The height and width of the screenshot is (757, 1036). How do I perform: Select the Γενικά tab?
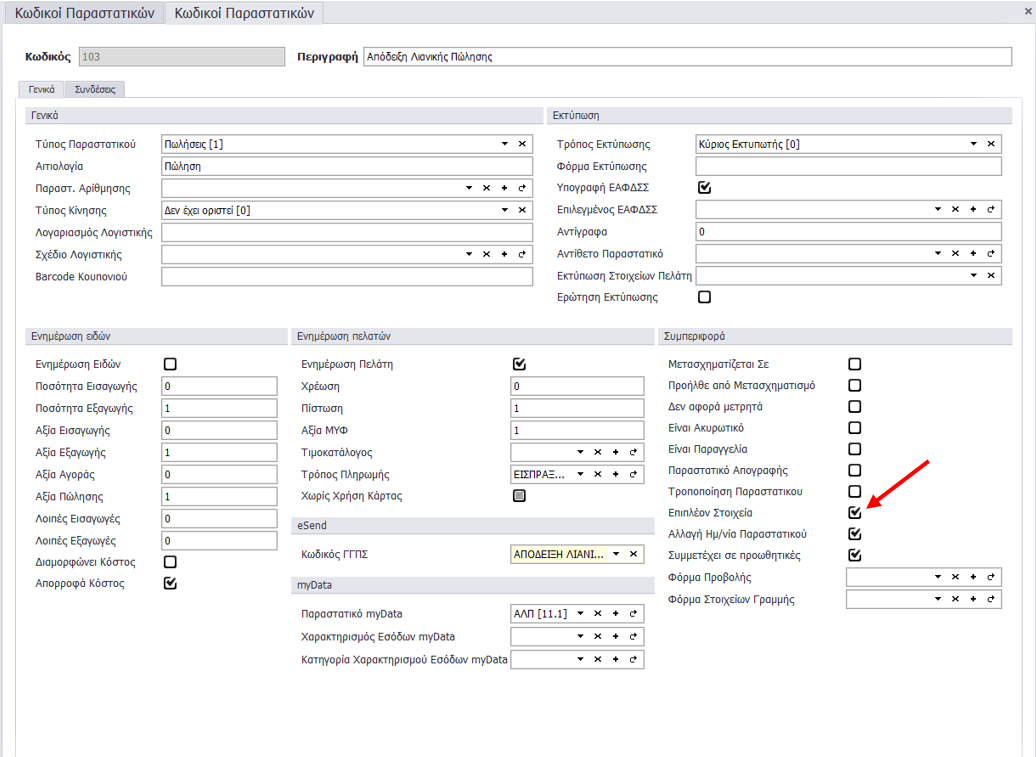41,89
